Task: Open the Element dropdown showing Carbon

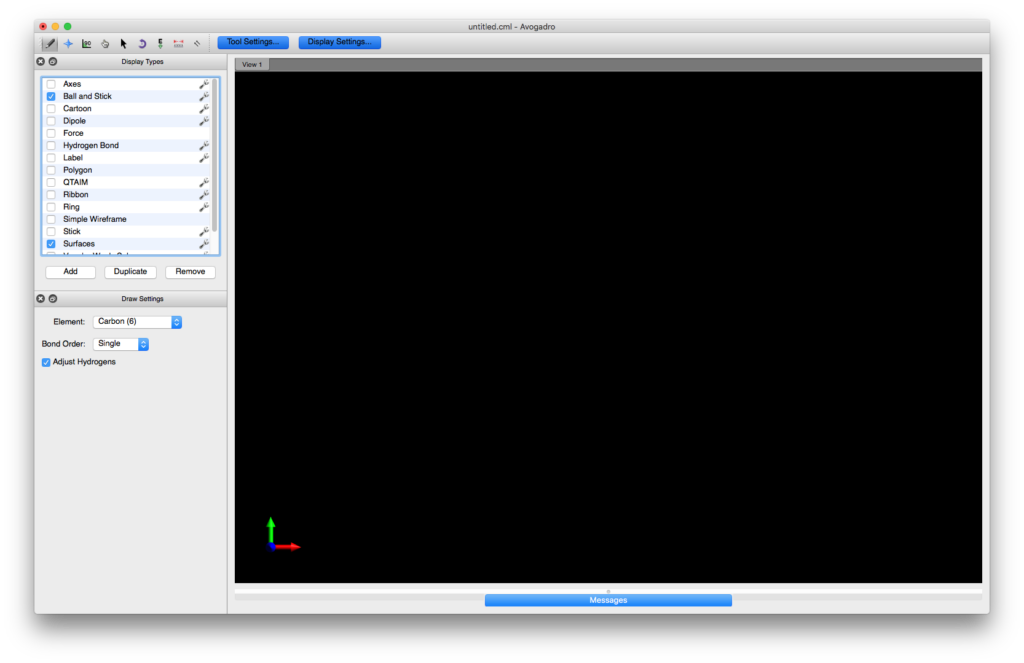Action: point(138,322)
